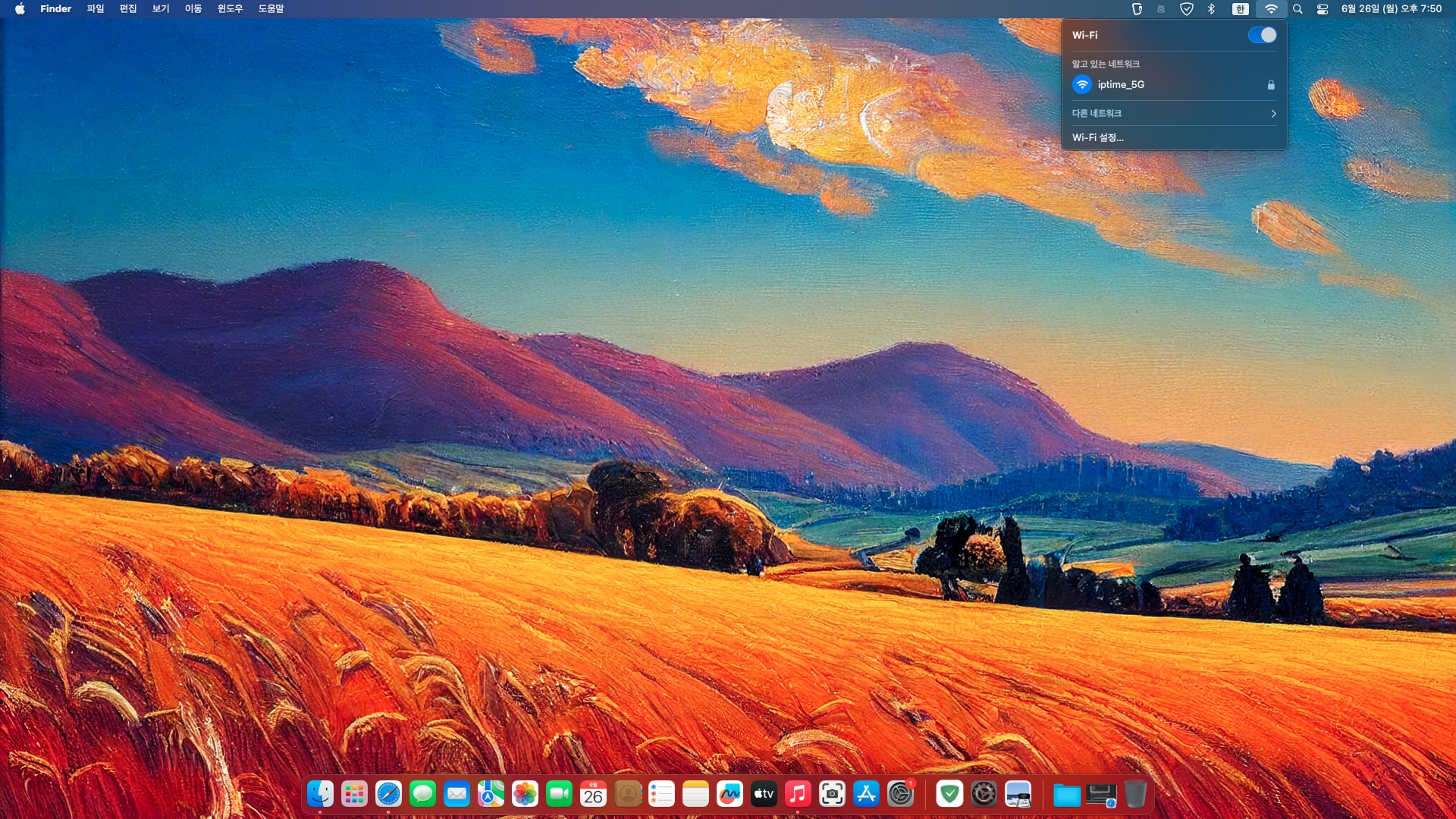The image size is (1456, 819).
Task: Open the 파일 (File) menu
Action: tap(95, 9)
